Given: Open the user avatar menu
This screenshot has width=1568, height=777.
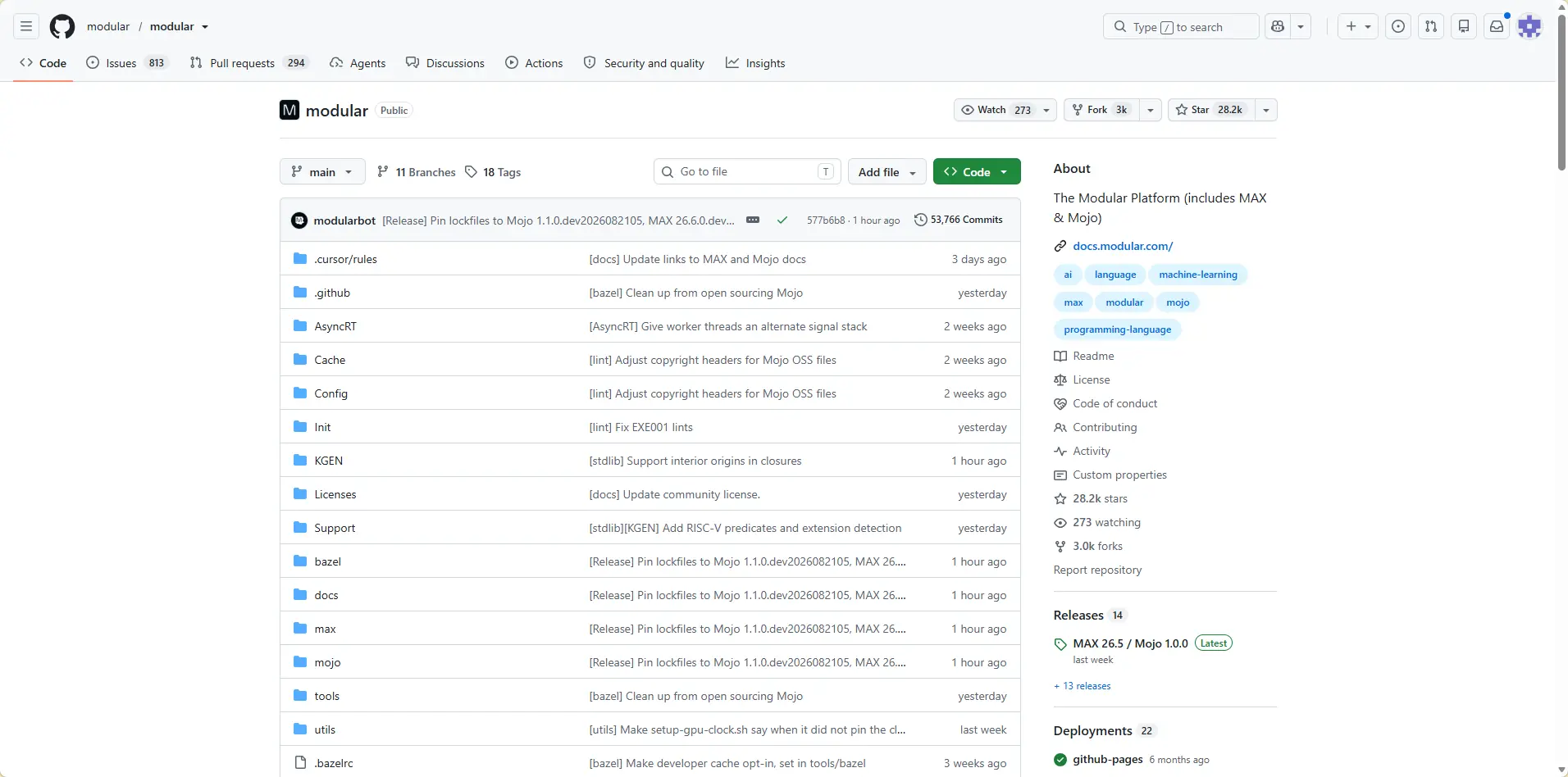Looking at the screenshot, I should tap(1529, 27).
